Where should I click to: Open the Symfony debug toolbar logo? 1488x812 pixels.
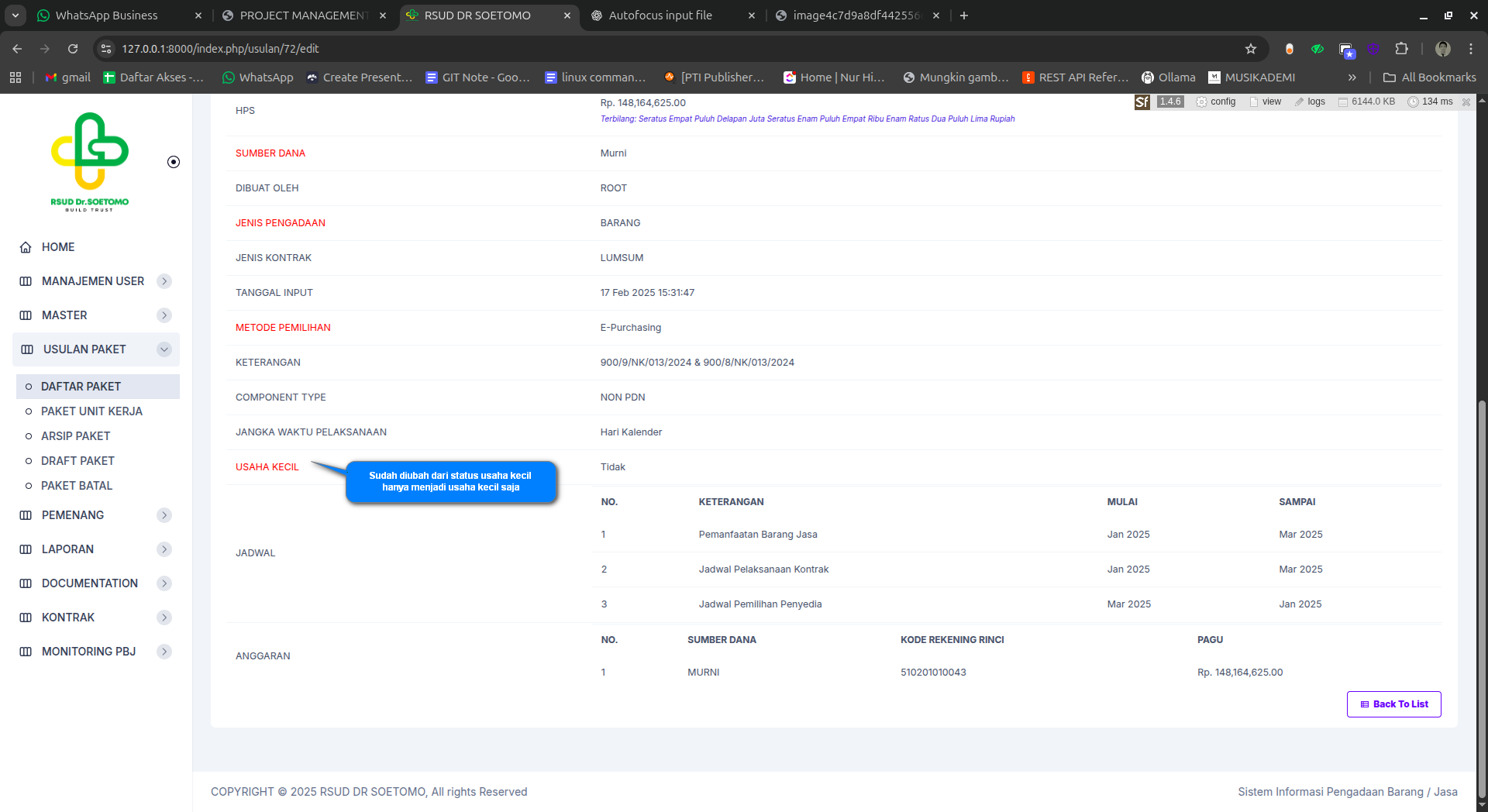pyautogui.click(x=1142, y=101)
